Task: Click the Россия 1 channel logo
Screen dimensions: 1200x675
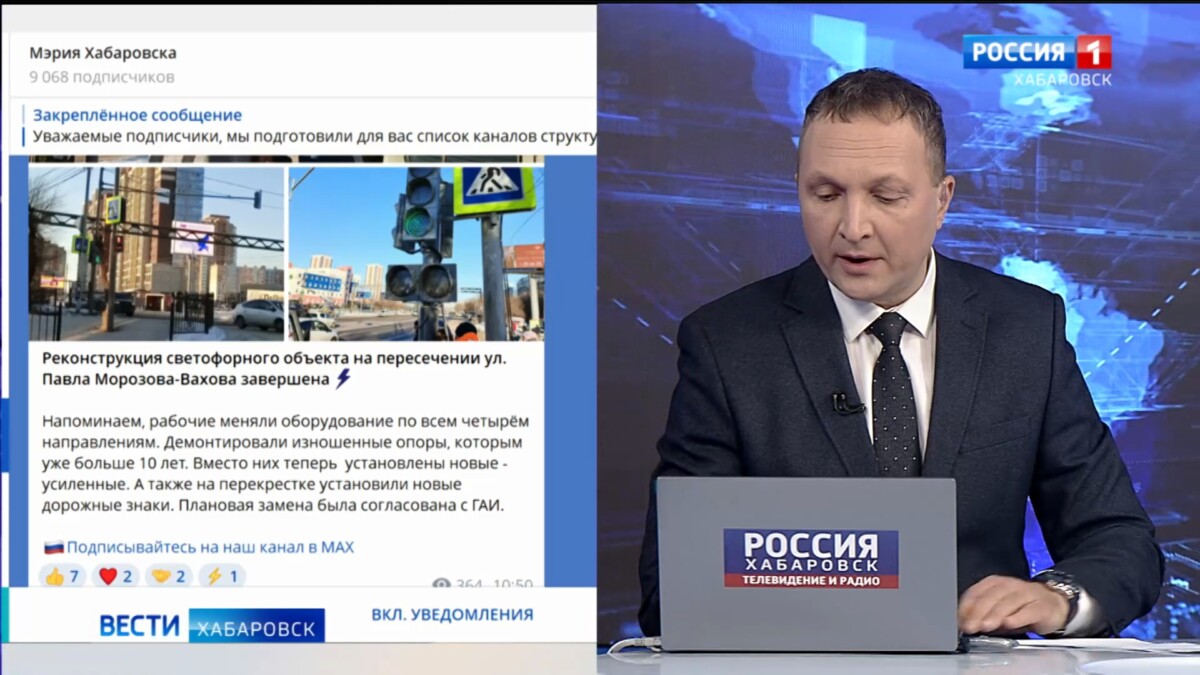Action: coord(1036,53)
